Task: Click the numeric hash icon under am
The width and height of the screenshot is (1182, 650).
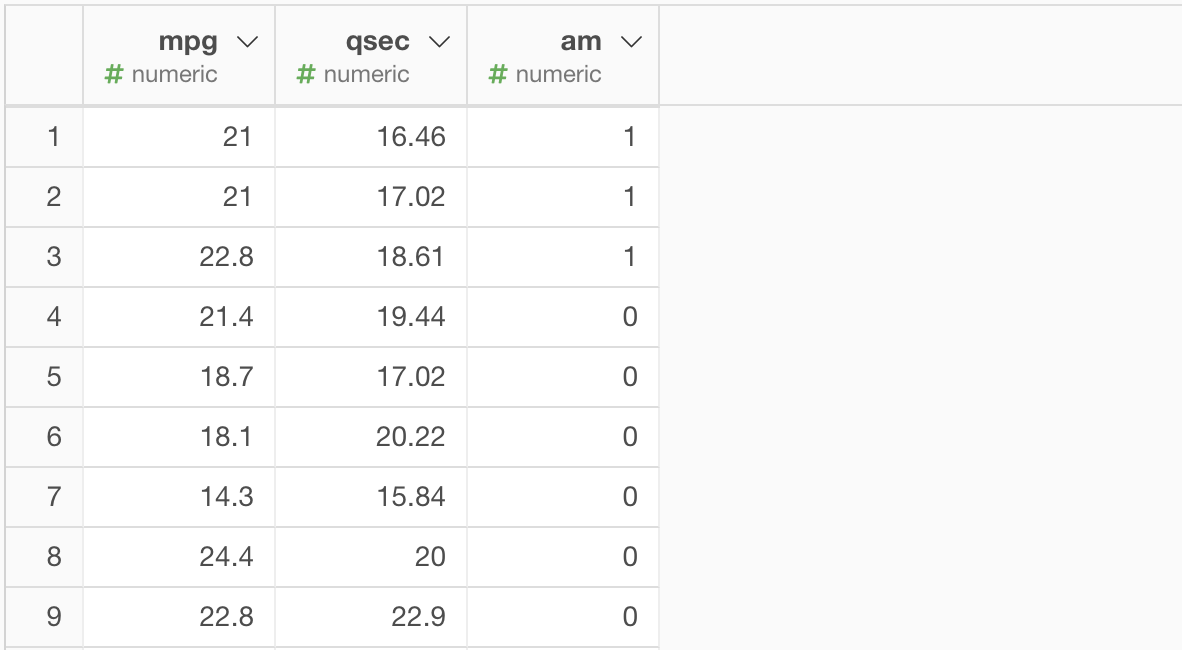Action: point(498,75)
